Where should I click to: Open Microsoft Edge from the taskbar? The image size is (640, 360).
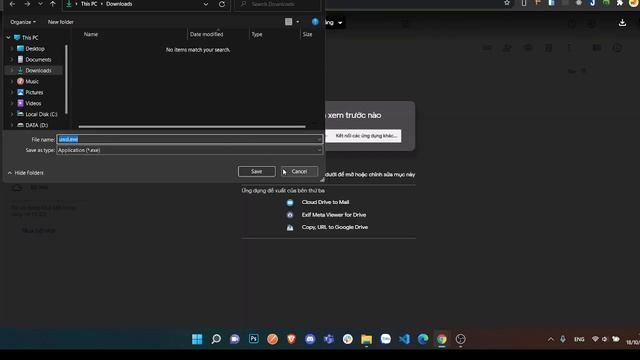pos(423,339)
